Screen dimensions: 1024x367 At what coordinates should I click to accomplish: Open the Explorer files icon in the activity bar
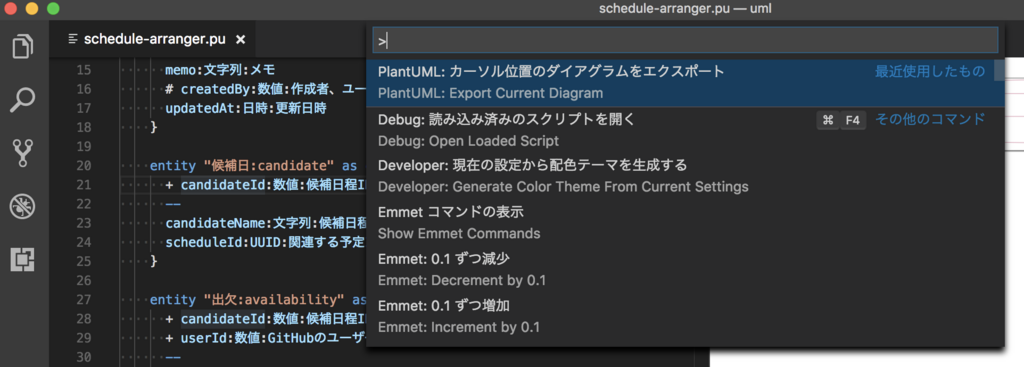[x=23, y=46]
